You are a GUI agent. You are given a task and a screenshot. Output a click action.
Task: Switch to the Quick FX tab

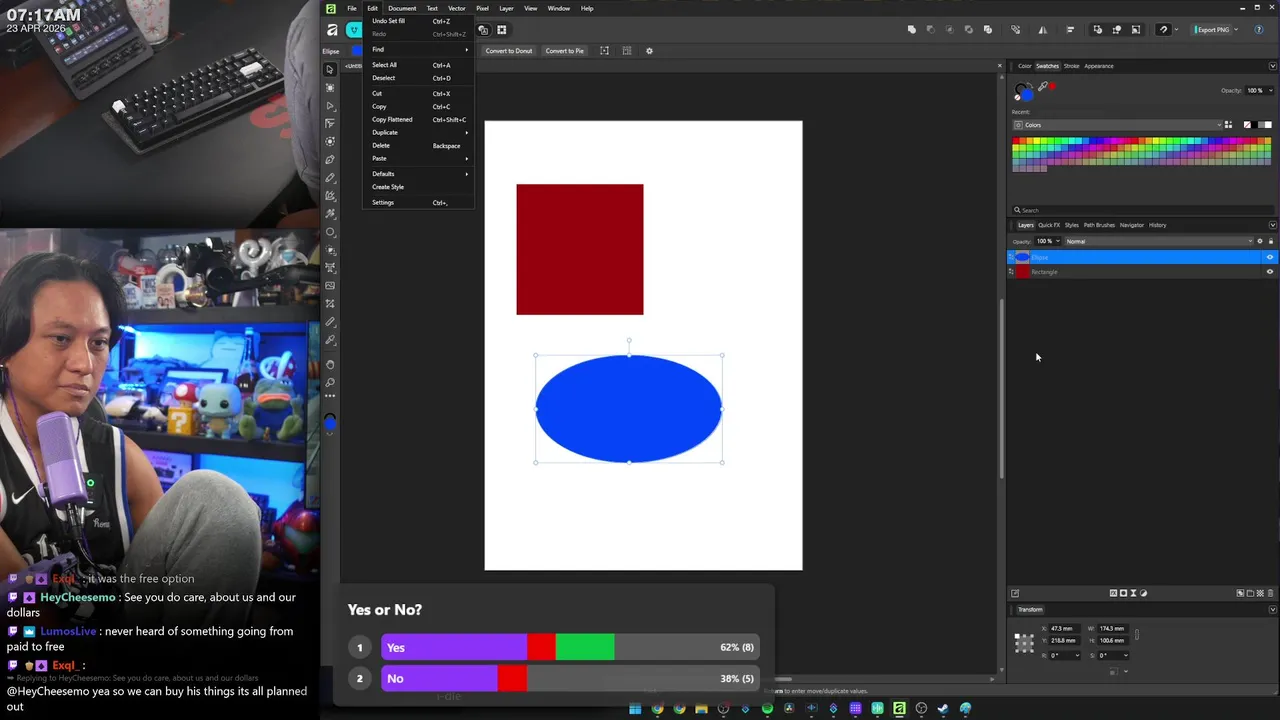point(1049,225)
